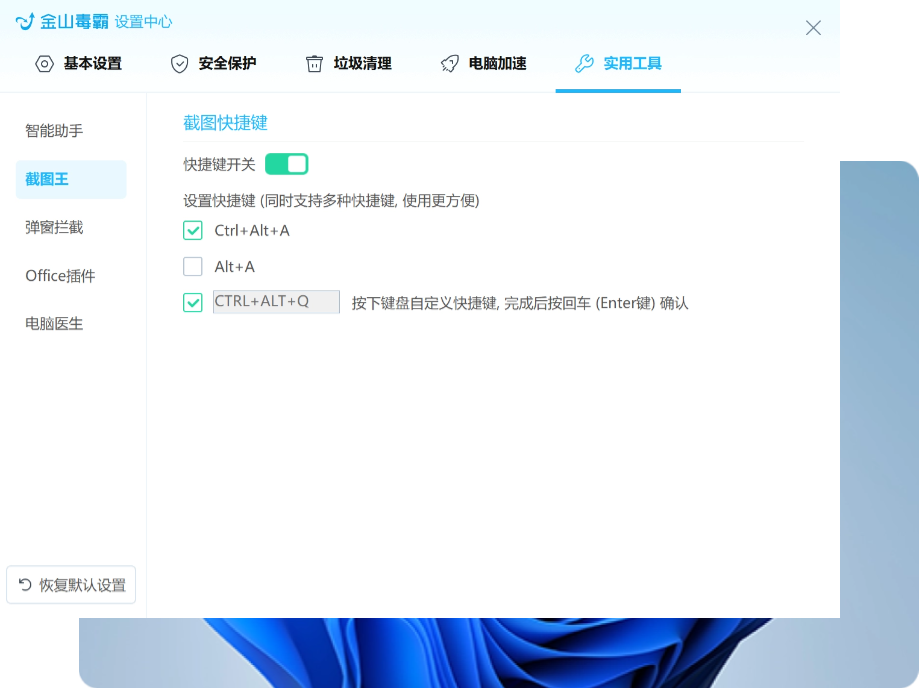Uncheck the Ctrl+Alt+A shortcut checkbox
The height and width of the screenshot is (688, 919).
coord(193,231)
